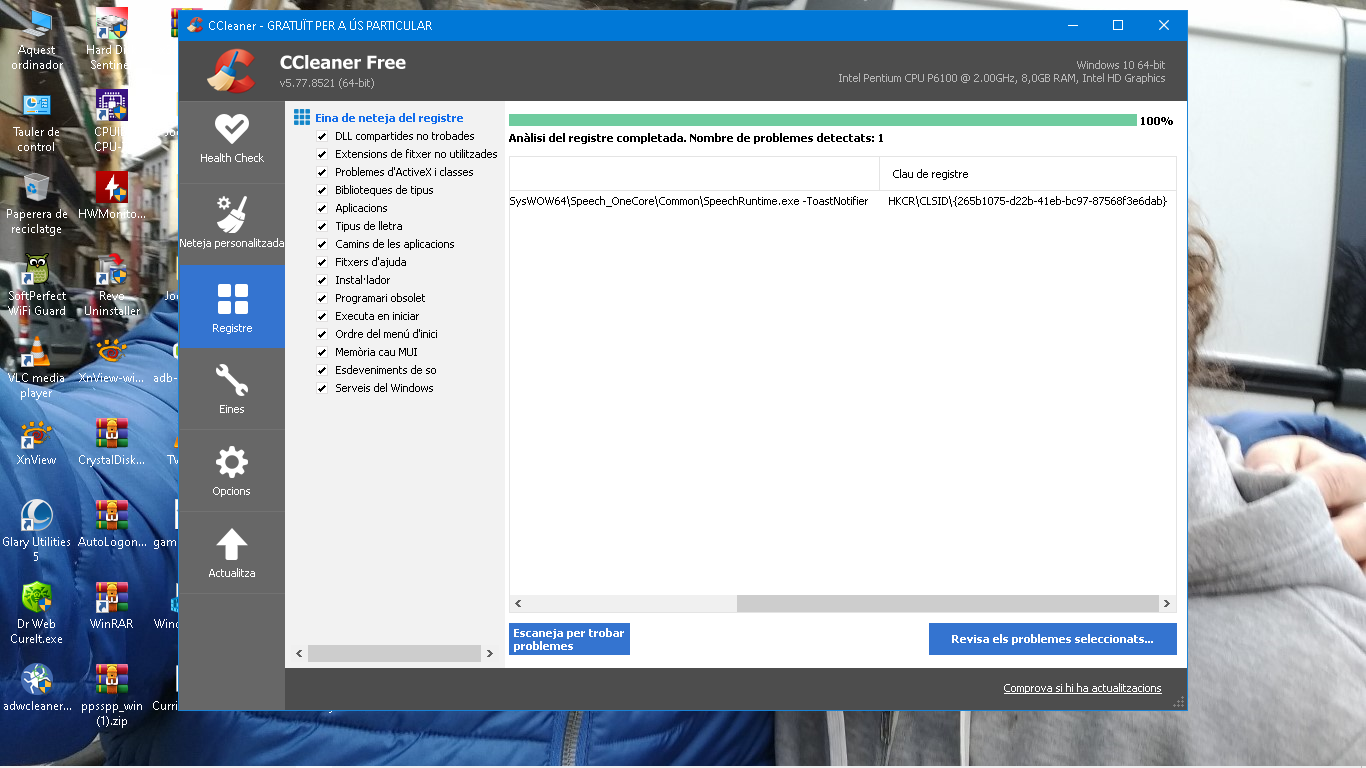
Task: Click the HKCR\CLSID registry key cell
Action: click(x=1027, y=201)
